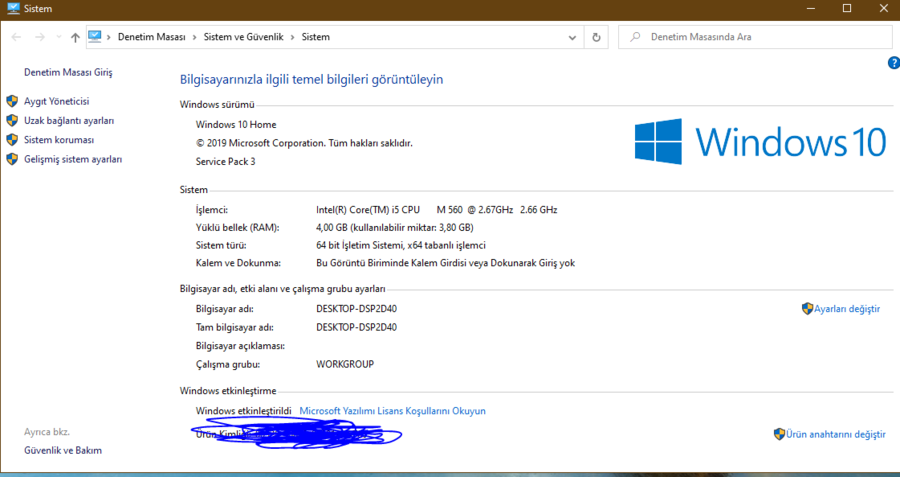
Task: Click the 4,00 GB RAM value
Action: (395, 227)
